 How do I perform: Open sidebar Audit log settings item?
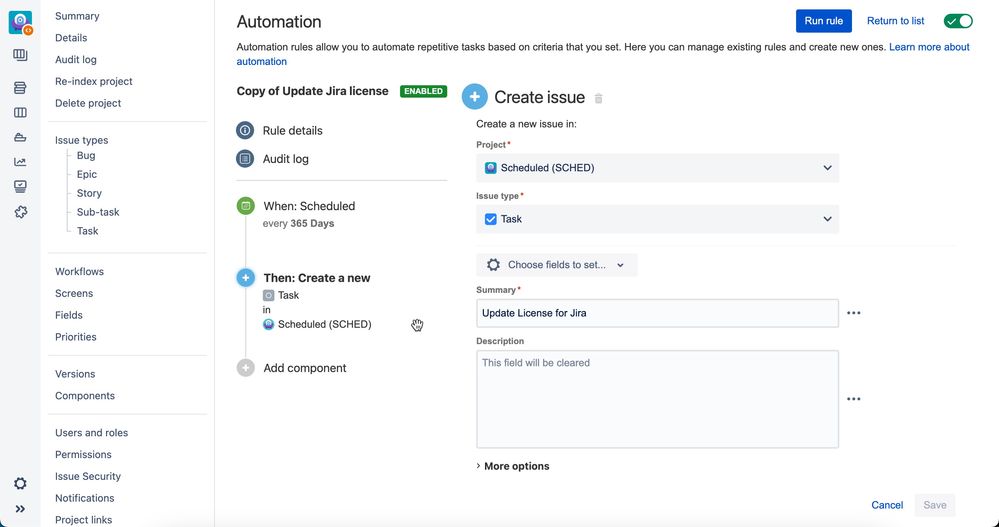pyautogui.click(x=76, y=59)
